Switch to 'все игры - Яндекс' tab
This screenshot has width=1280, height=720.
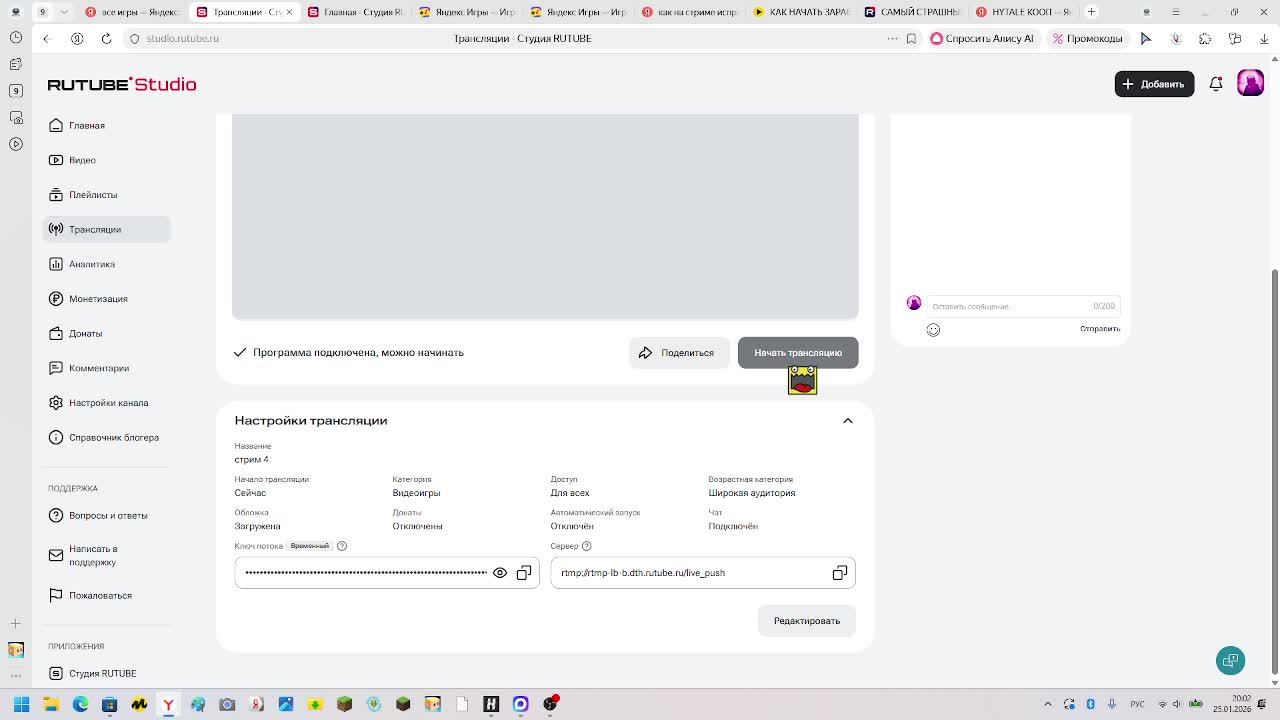[x=132, y=12]
